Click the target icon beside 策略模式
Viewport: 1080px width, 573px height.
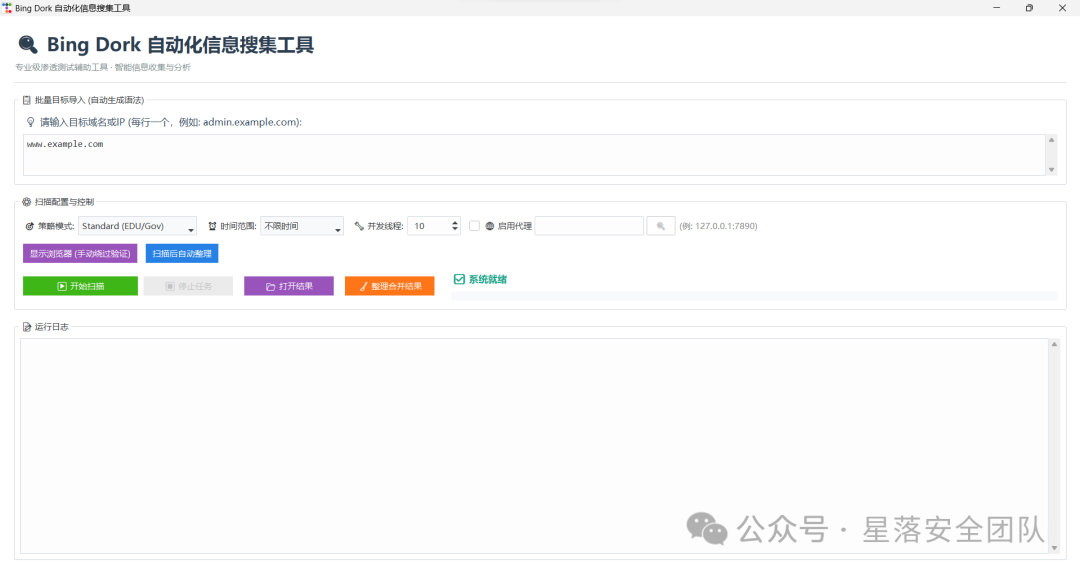[x=30, y=226]
